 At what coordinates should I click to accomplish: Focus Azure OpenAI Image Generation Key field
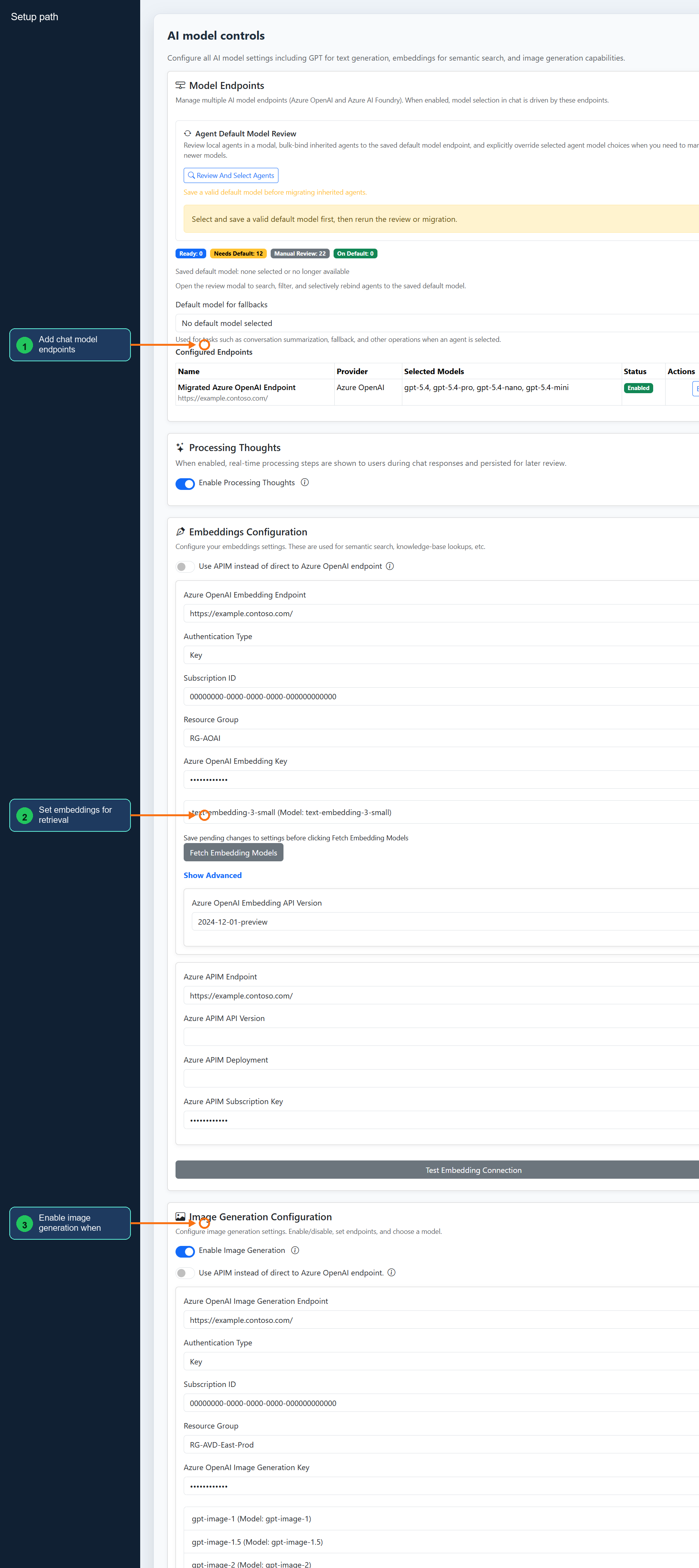pyautogui.click(x=441, y=1486)
